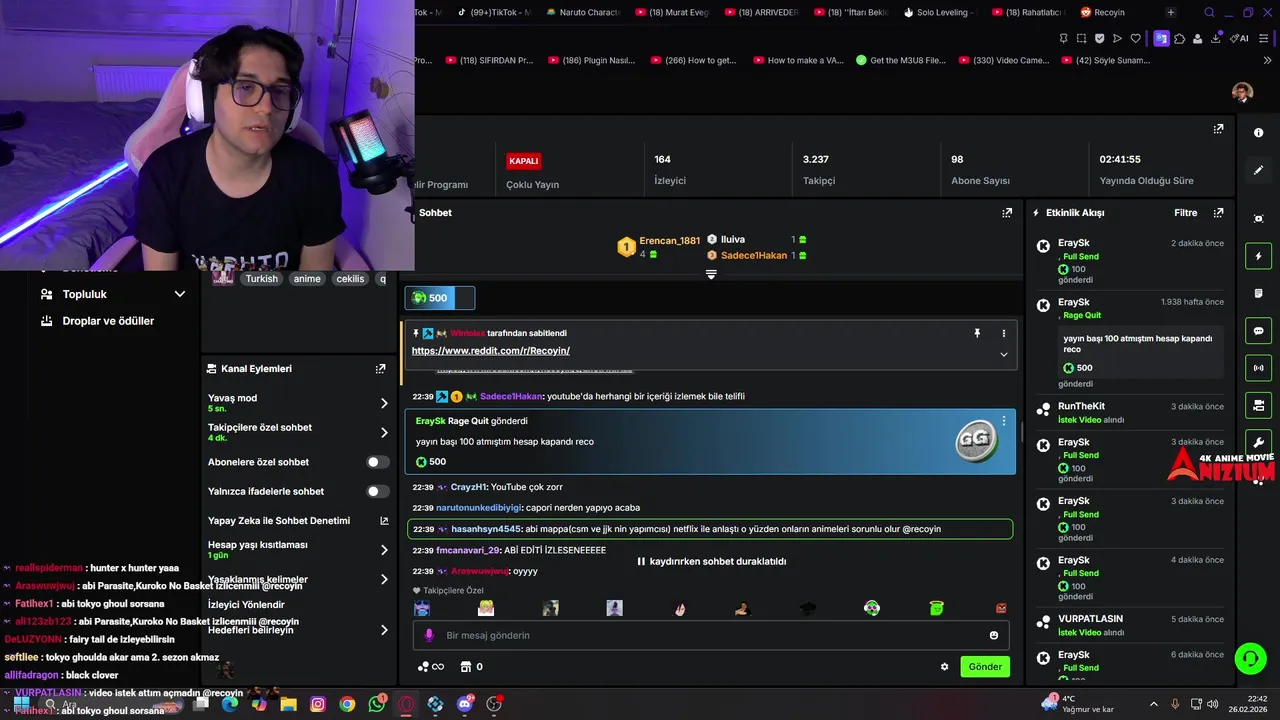Pop out the Etkinlik Akışı panel
This screenshot has height=720, width=1280.
(x=1218, y=213)
